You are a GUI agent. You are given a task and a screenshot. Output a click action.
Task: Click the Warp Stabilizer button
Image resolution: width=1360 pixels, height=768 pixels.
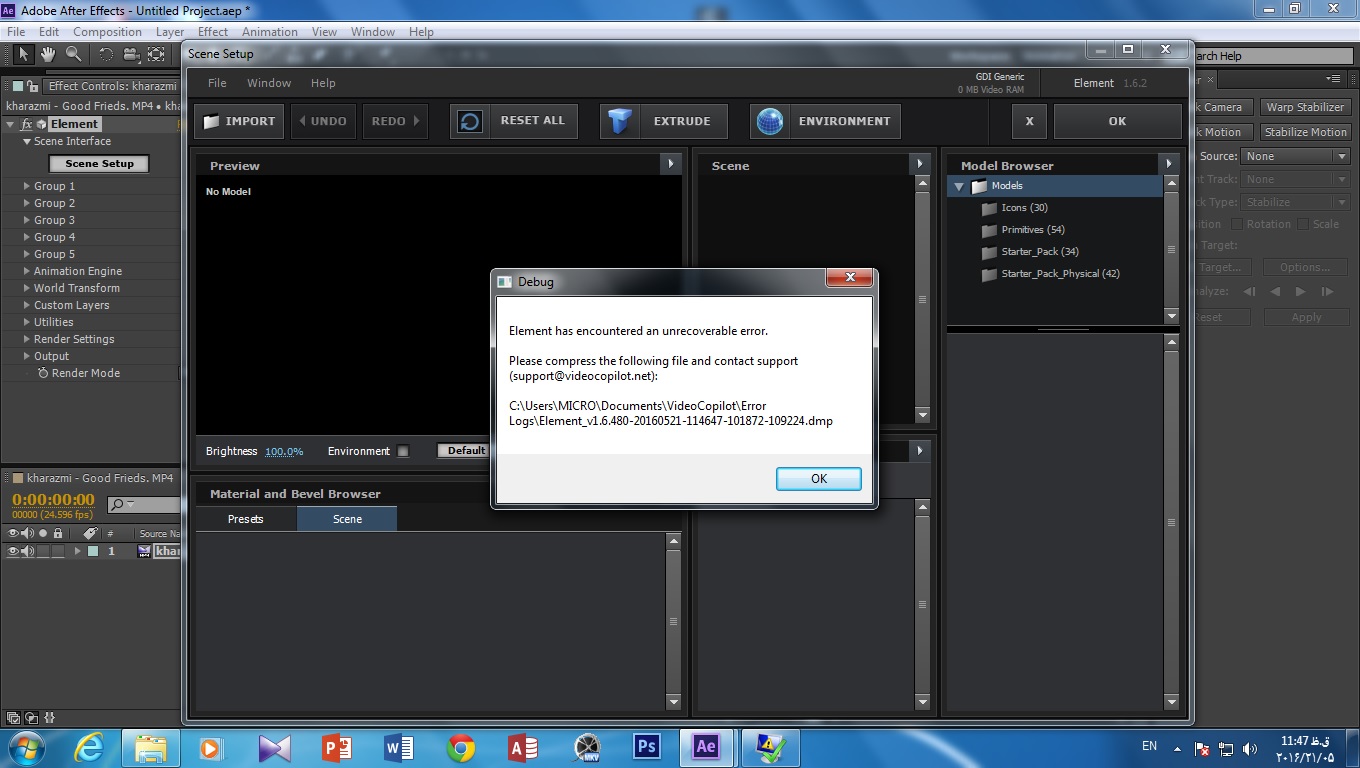click(x=1305, y=107)
